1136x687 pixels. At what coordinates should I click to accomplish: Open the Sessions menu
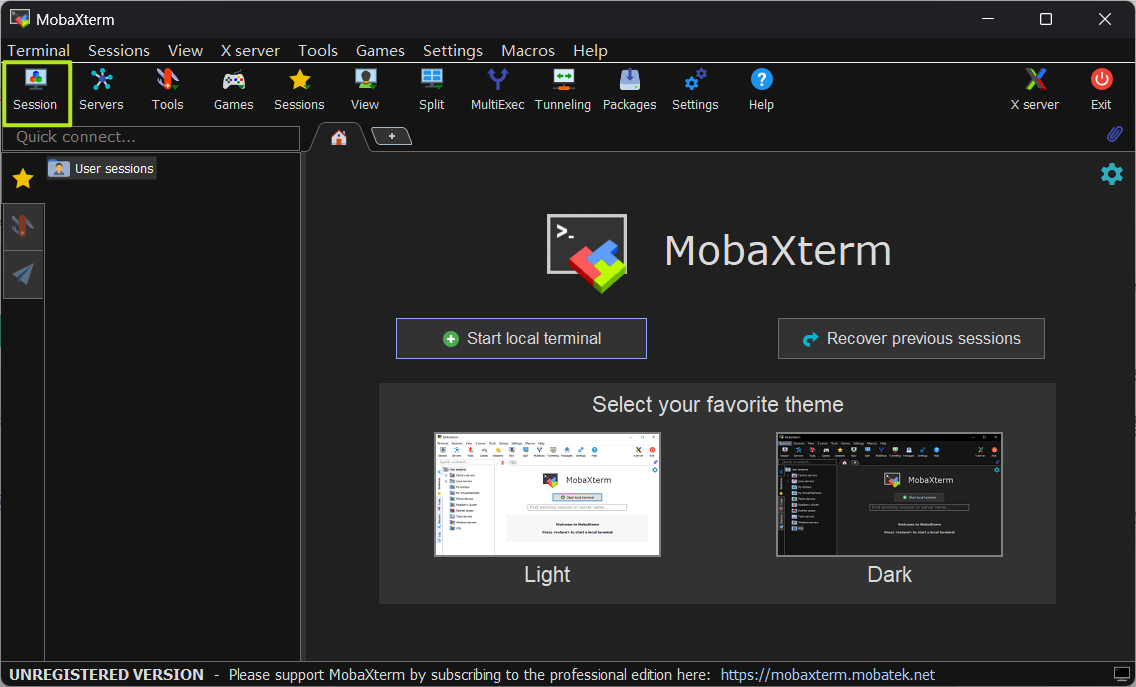pyautogui.click(x=119, y=51)
